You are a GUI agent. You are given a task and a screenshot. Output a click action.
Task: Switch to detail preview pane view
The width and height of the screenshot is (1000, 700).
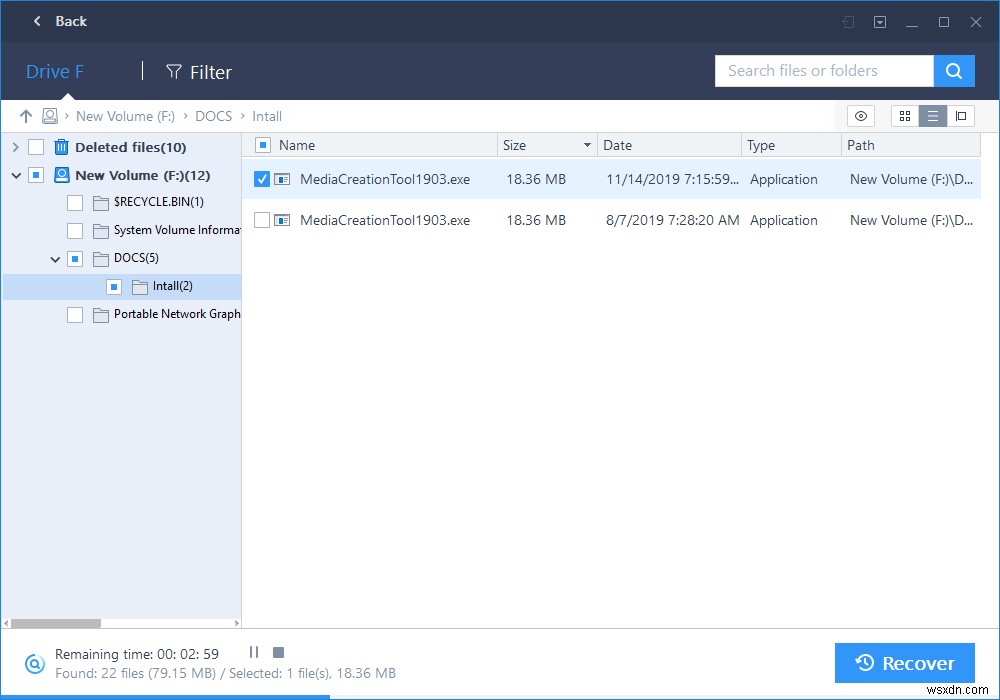(x=961, y=116)
